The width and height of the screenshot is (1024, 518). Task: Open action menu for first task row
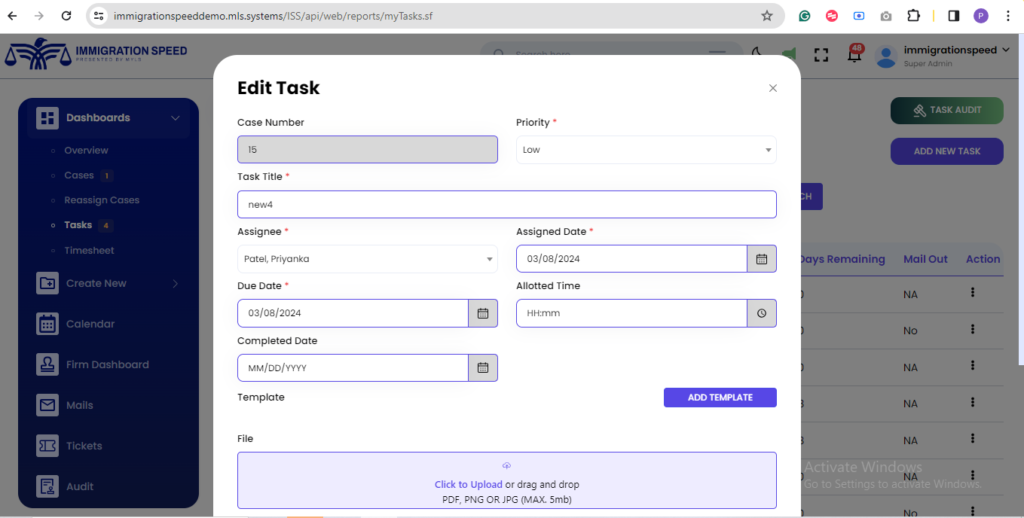972,293
